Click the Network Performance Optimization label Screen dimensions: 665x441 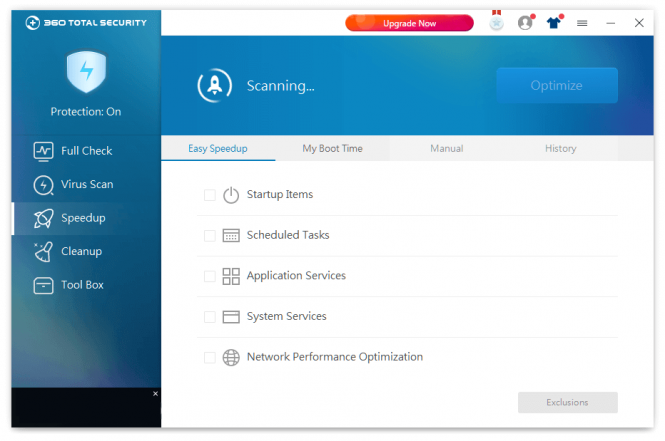[335, 357]
